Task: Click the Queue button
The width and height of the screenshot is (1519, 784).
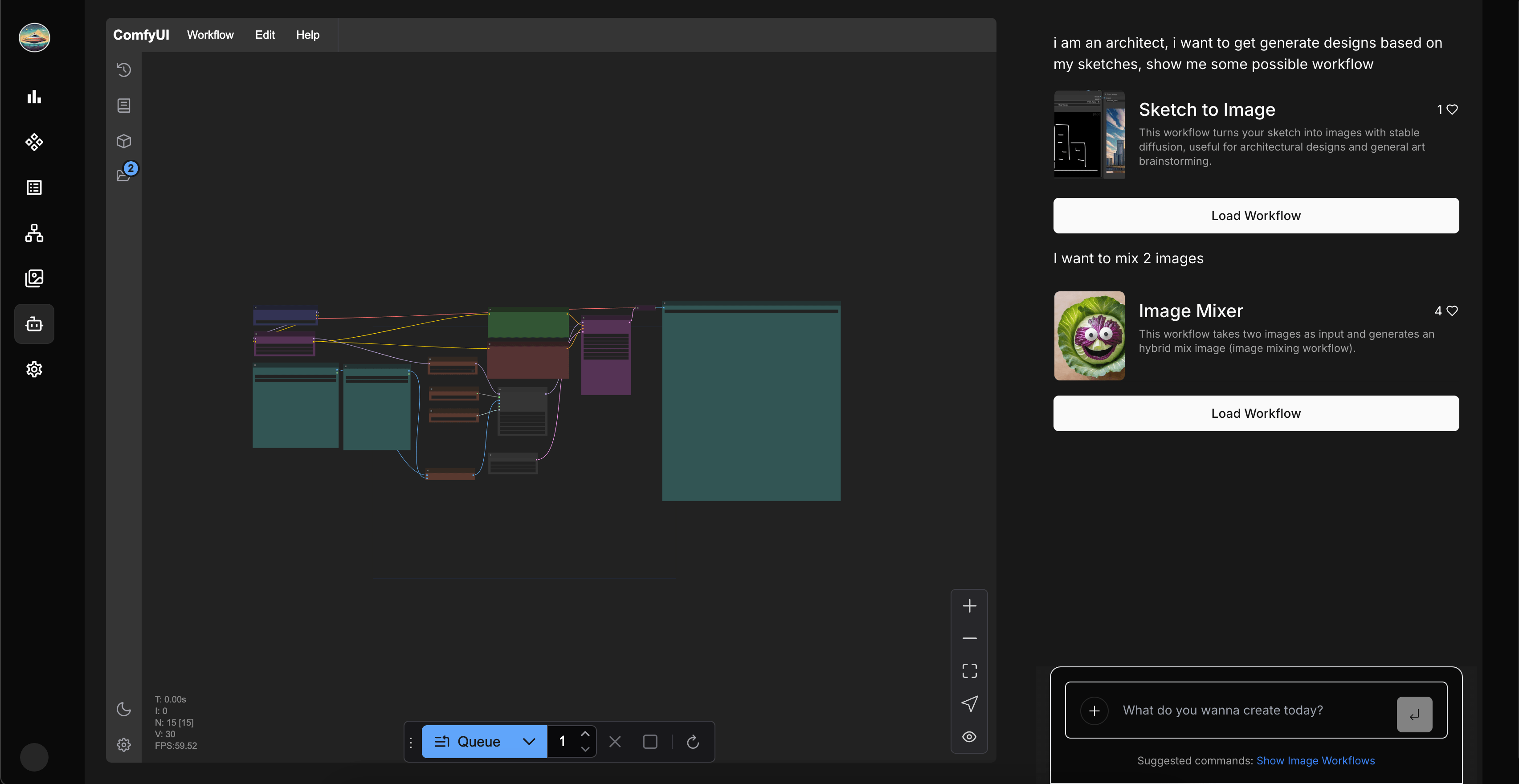Action: coord(468,742)
